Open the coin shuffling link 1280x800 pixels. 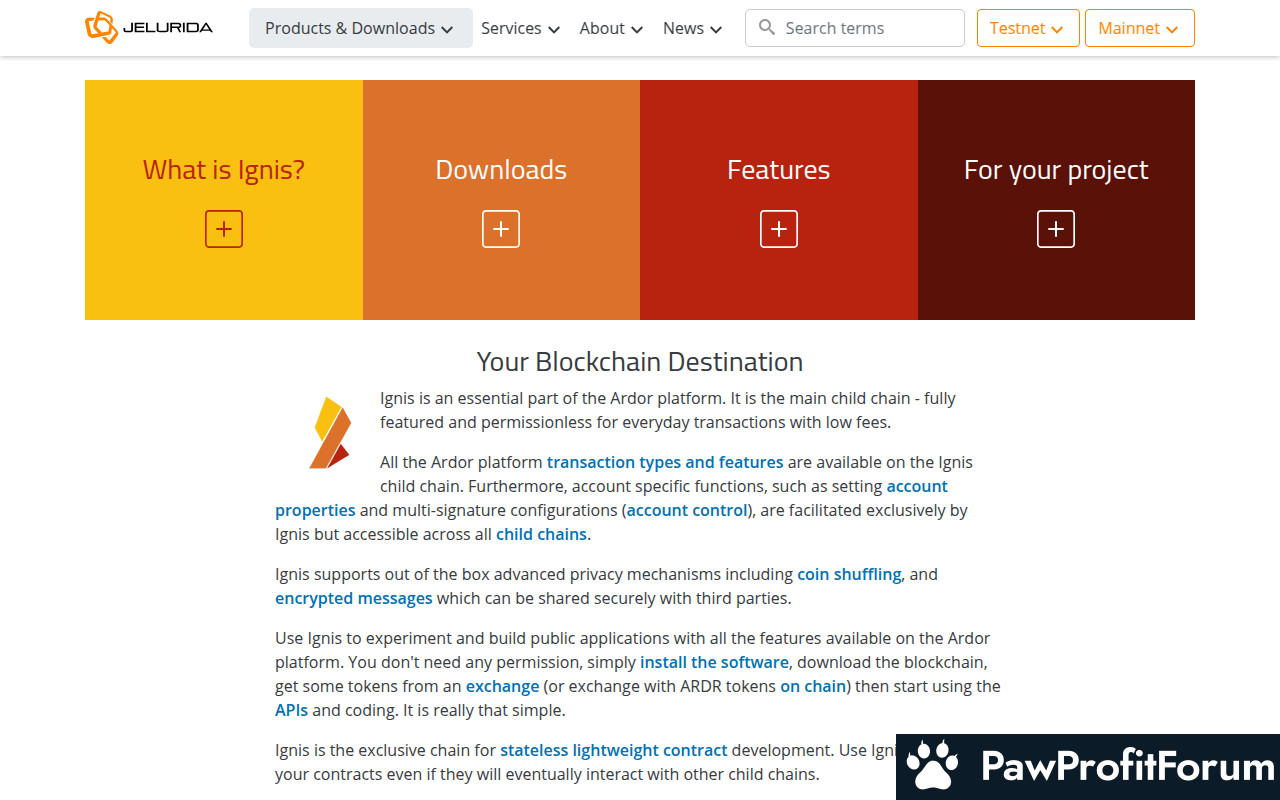[x=849, y=574]
